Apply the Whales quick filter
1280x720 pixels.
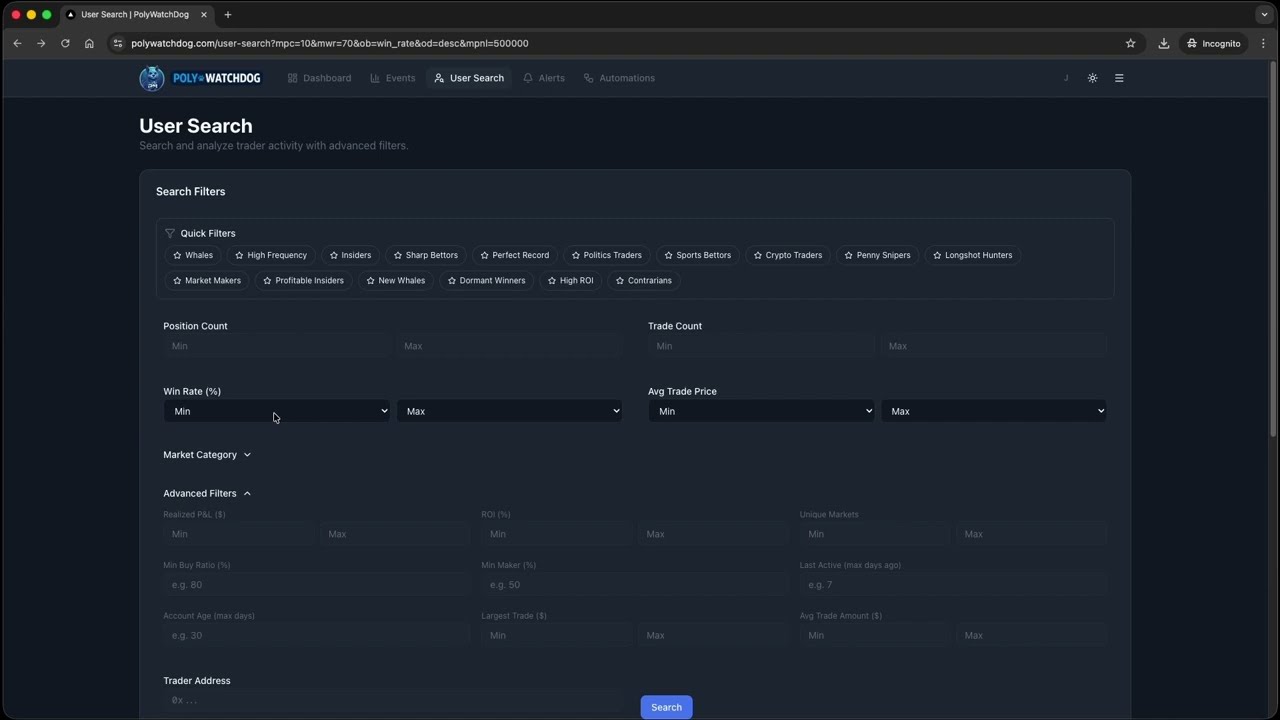tap(193, 255)
